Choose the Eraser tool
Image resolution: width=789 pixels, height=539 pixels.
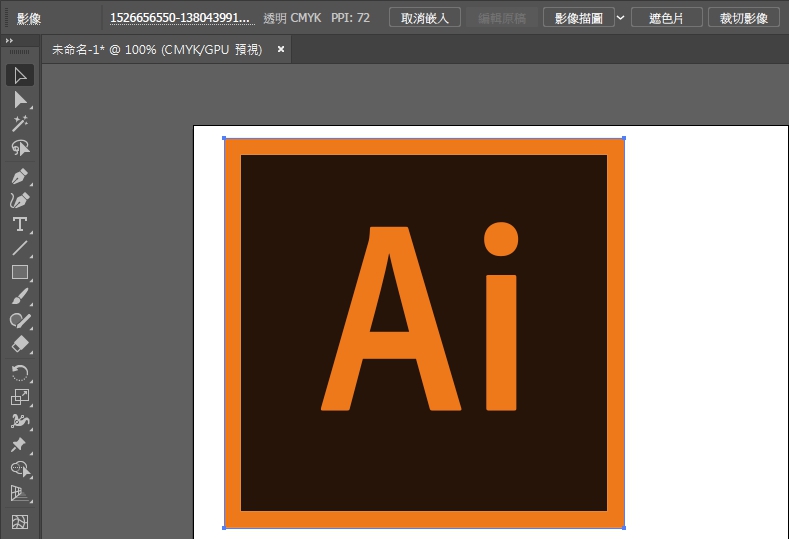(20, 345)
